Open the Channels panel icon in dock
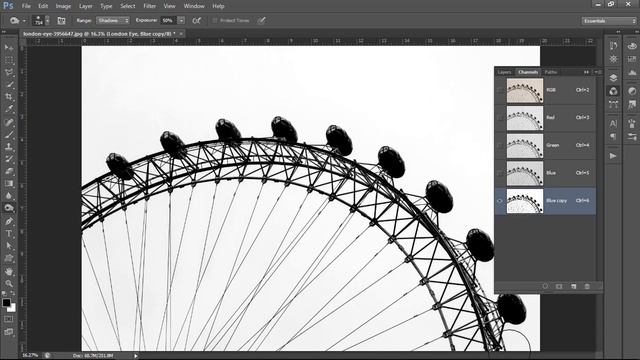This screenshot has height=360, width=640. (x=613, y=91)
